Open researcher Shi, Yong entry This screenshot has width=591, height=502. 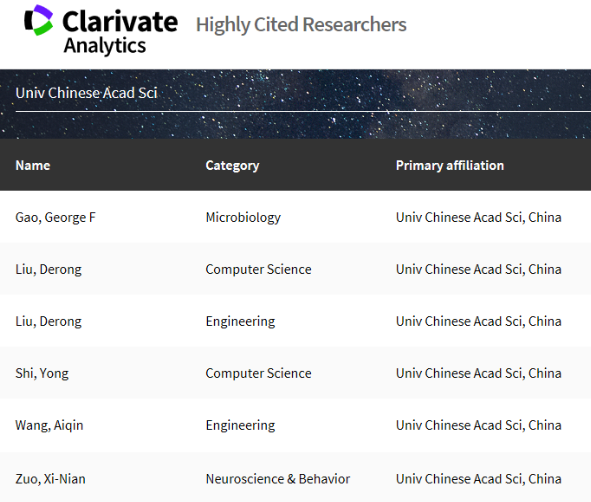pyautogui.click(x=42, y=373)
